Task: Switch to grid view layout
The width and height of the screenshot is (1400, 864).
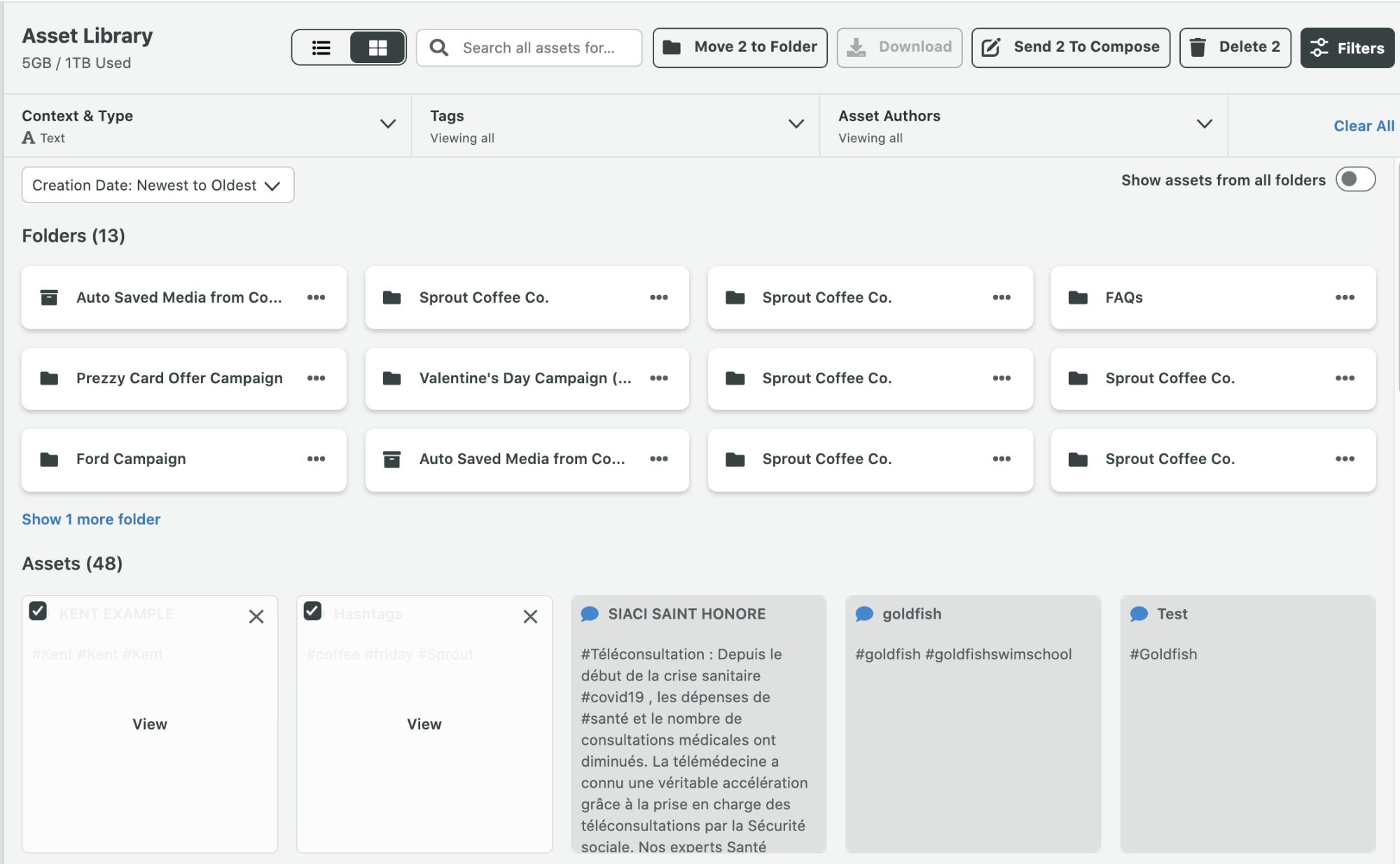Action: pyautogui.click(x=377, y=48)
